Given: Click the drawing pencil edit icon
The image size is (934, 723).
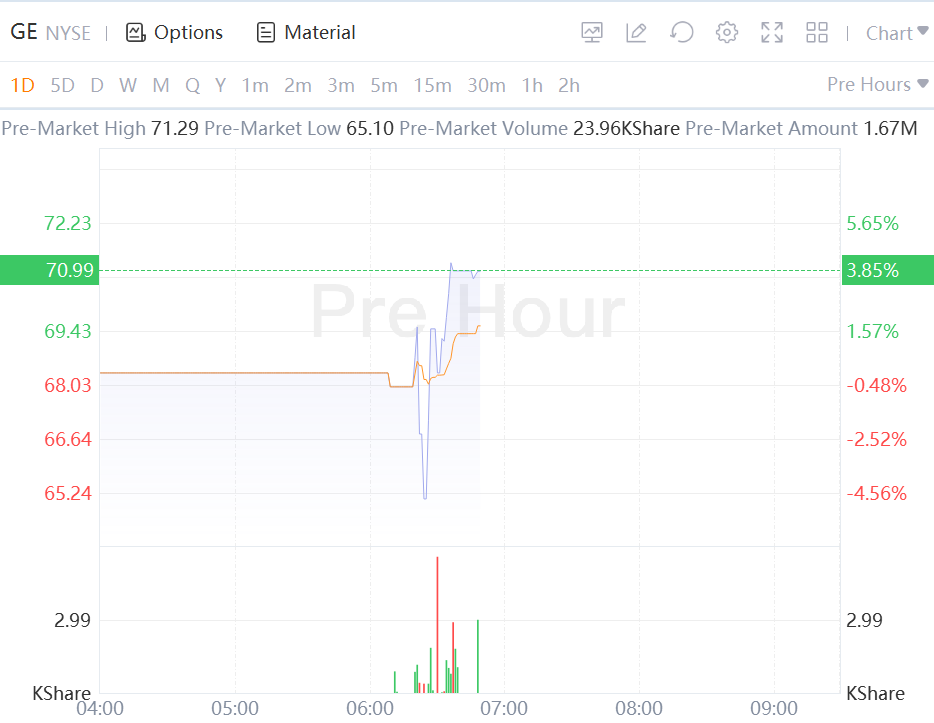Looking at the screenshot, I should pyautogui.click(x=636, y=33).
